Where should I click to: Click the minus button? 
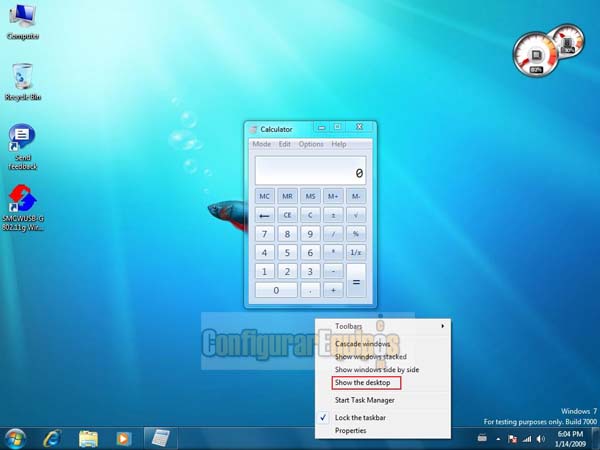coord(333,271)
